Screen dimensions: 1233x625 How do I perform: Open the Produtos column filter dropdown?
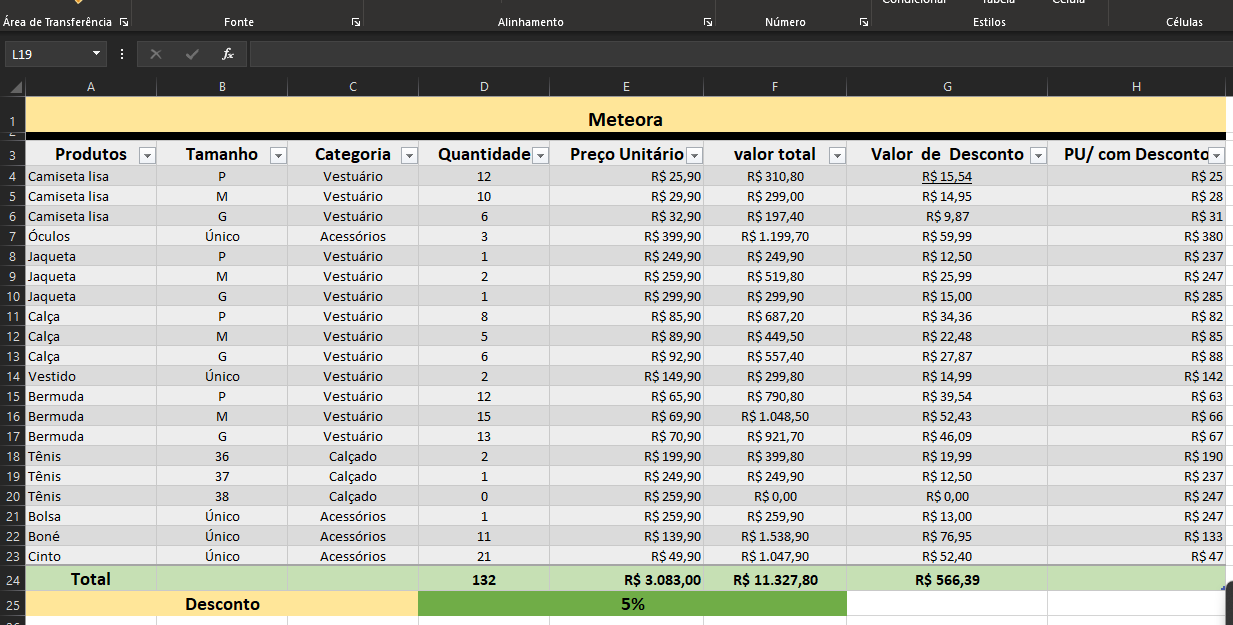tap(147, 155)
